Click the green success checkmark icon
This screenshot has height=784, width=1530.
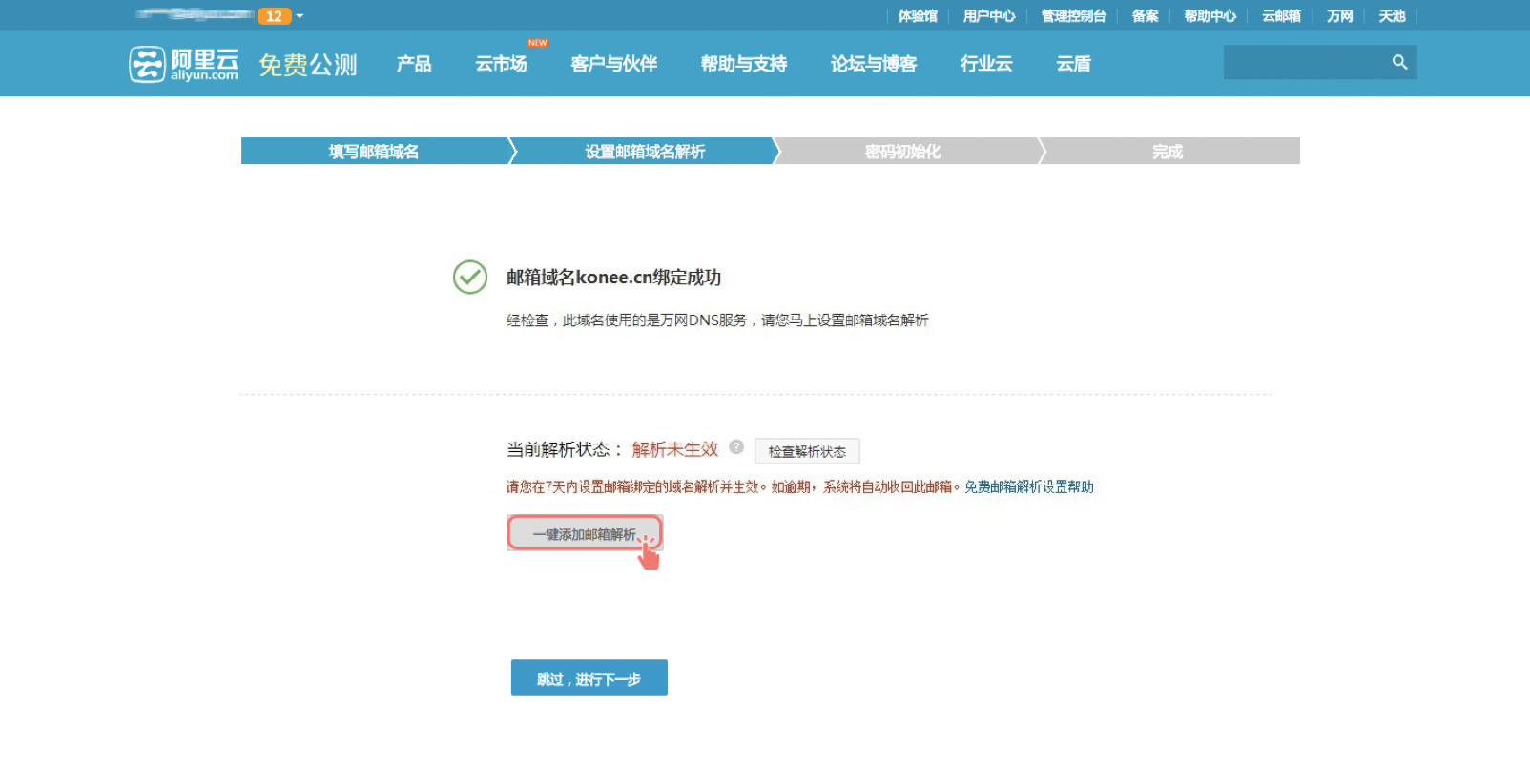[x=470, y=278]
